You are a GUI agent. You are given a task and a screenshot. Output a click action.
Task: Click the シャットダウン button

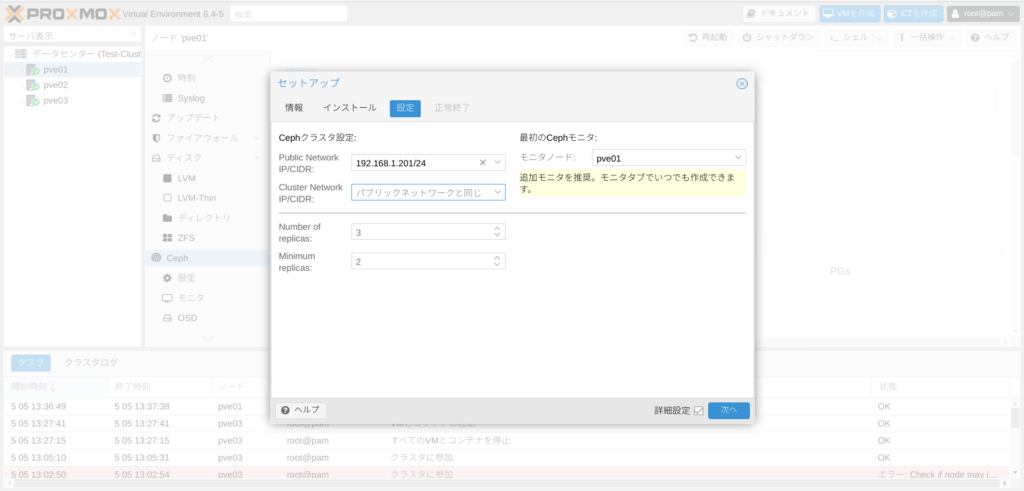[778, 37]
